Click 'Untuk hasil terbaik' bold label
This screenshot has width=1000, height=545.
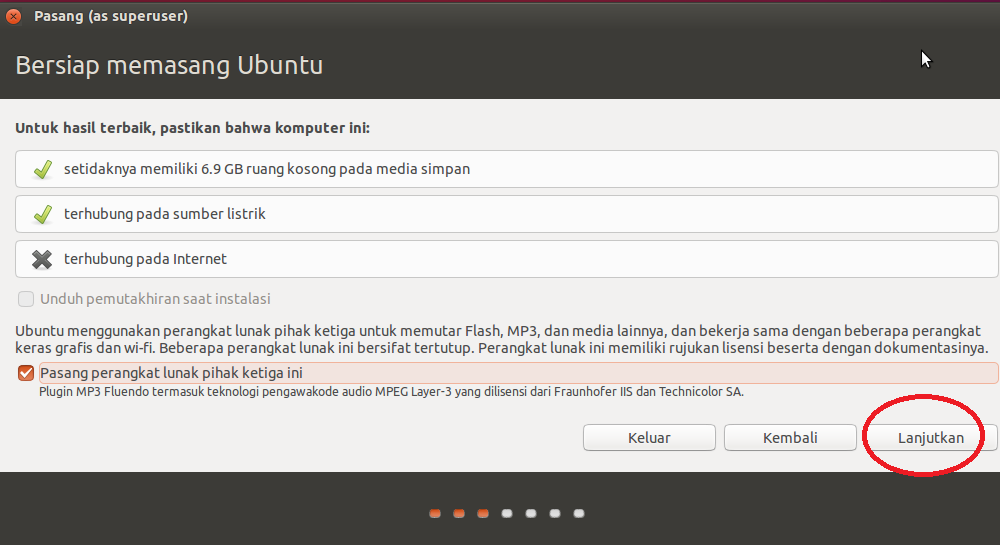193,128
